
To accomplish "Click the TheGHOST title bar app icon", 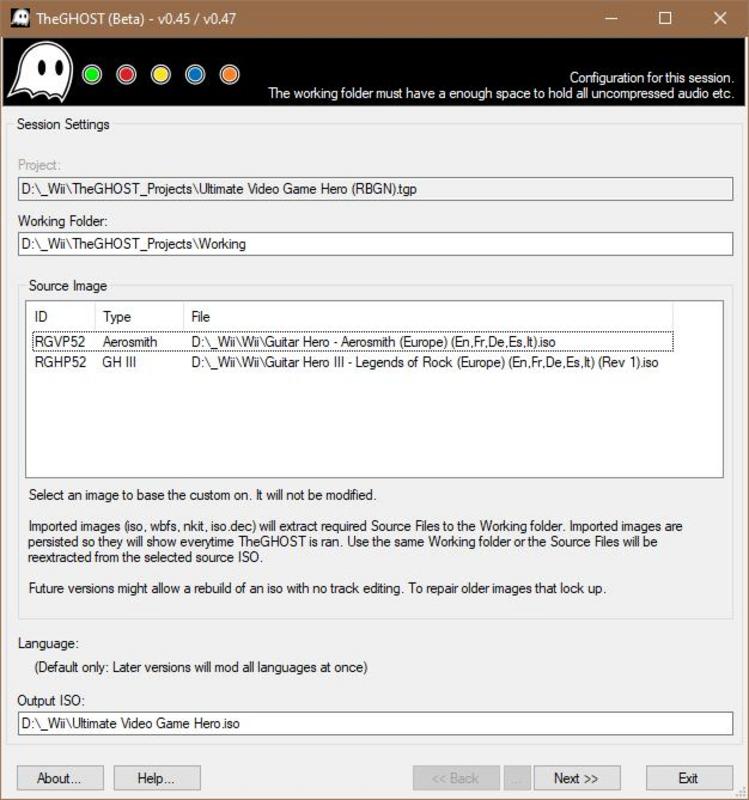I will 20,18.
